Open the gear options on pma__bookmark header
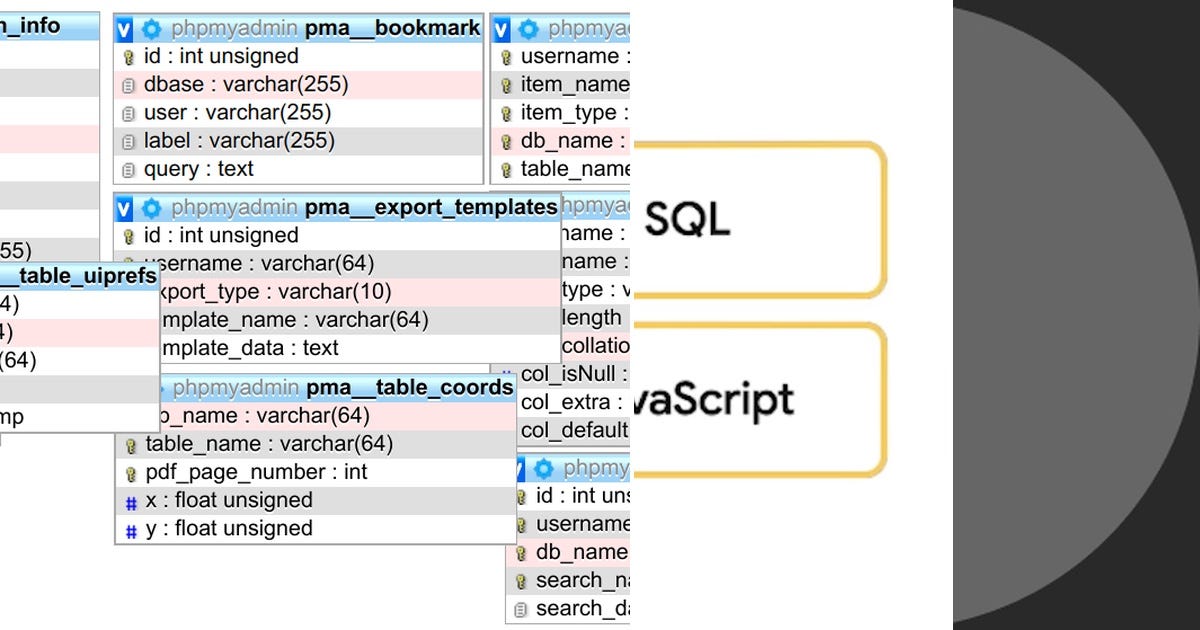 tap(151, 28)
